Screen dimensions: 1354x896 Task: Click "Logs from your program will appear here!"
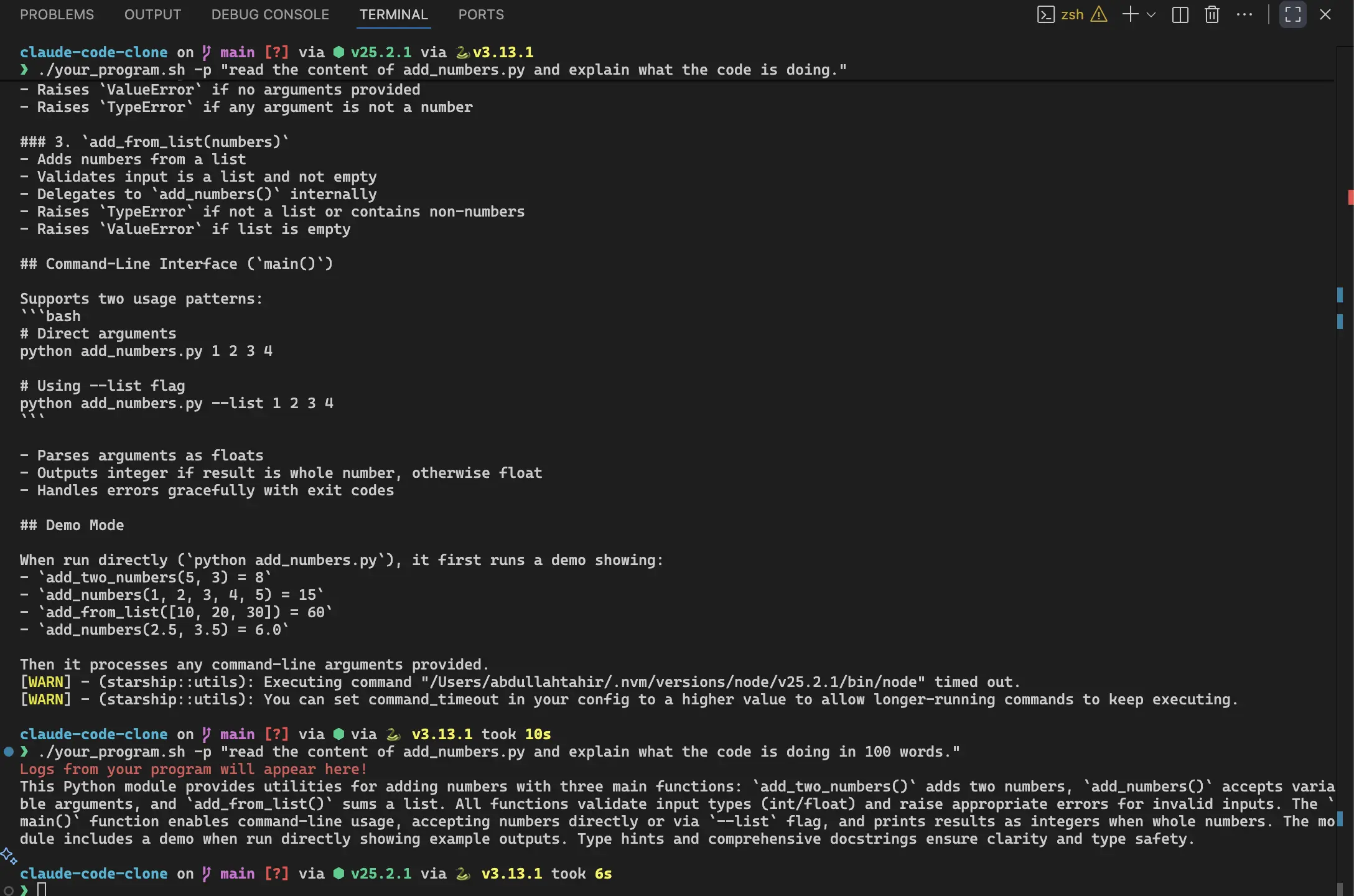[x=194, y=769]
